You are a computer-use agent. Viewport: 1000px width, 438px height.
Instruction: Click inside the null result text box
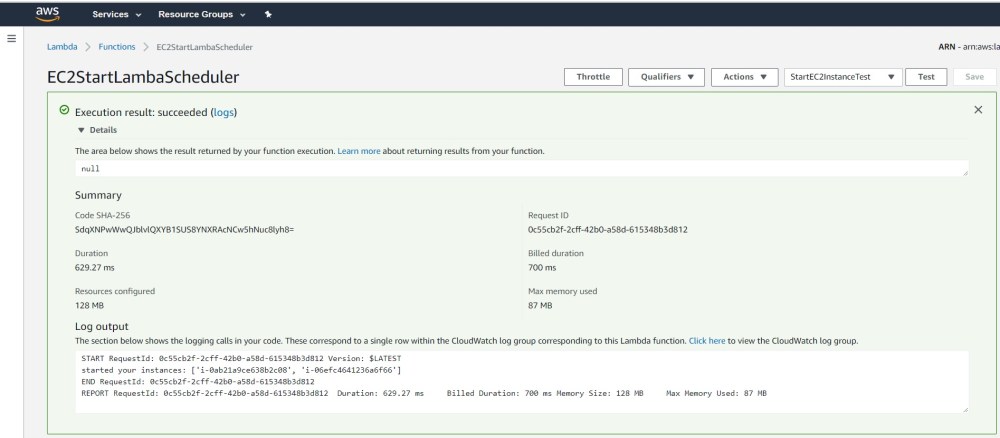[x=520, y=169]
